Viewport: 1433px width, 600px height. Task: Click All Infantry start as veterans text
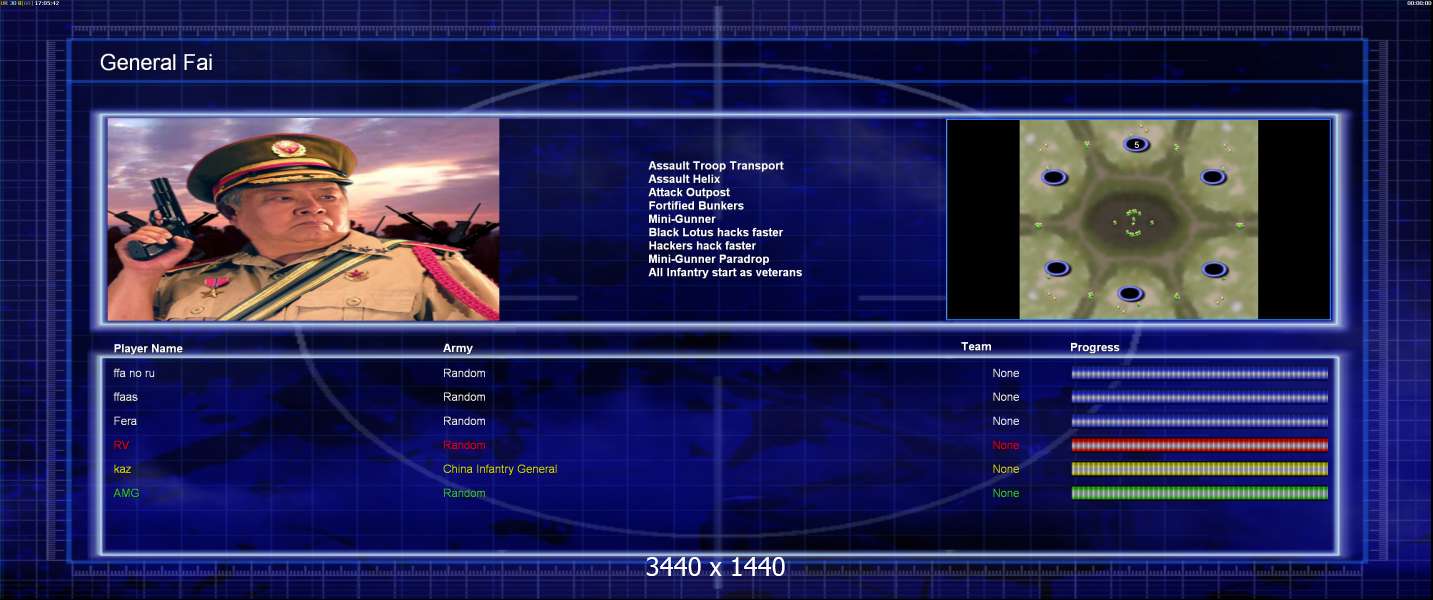pos(725,272)
